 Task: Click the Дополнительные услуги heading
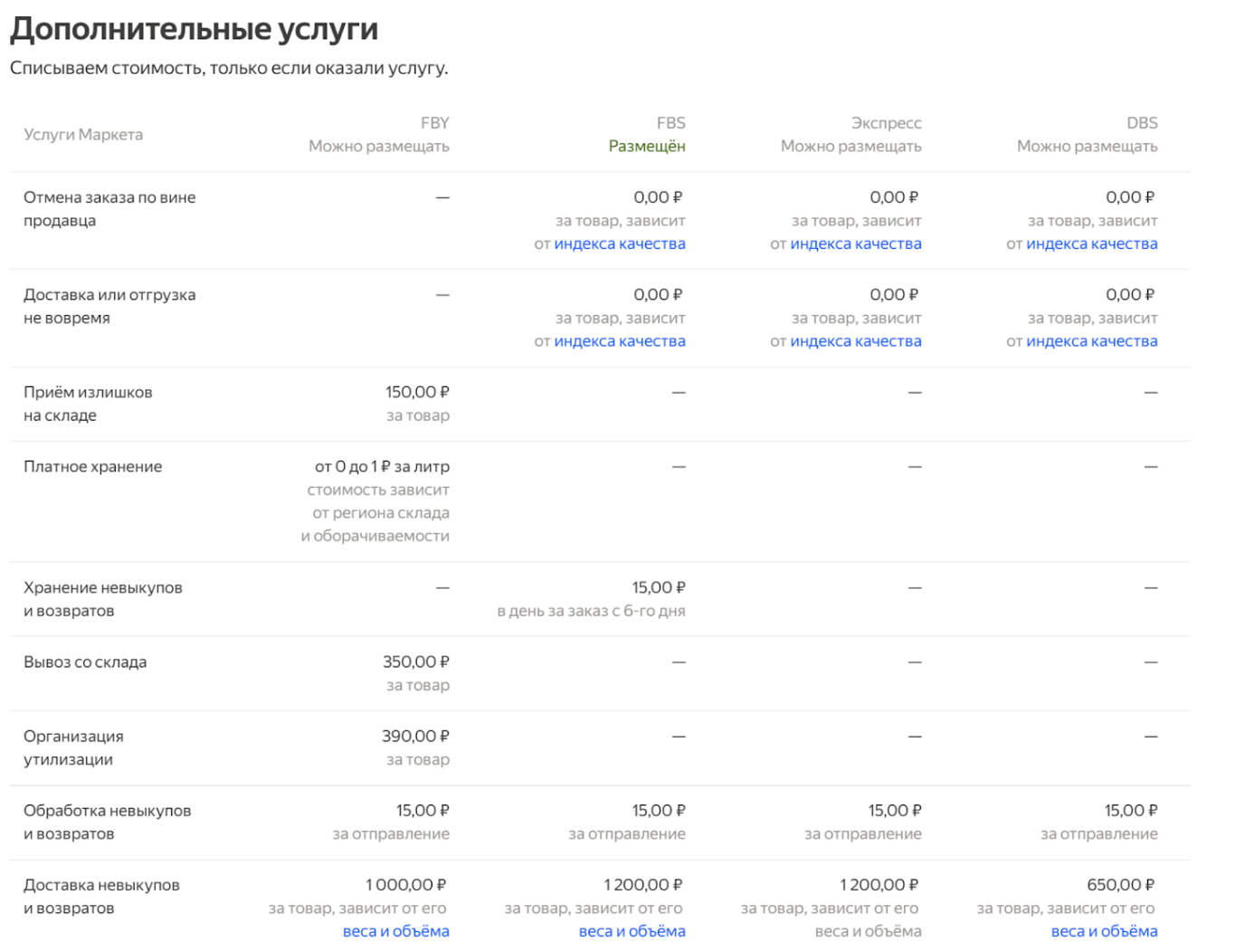pyautogui.click(x=195, y=29)
